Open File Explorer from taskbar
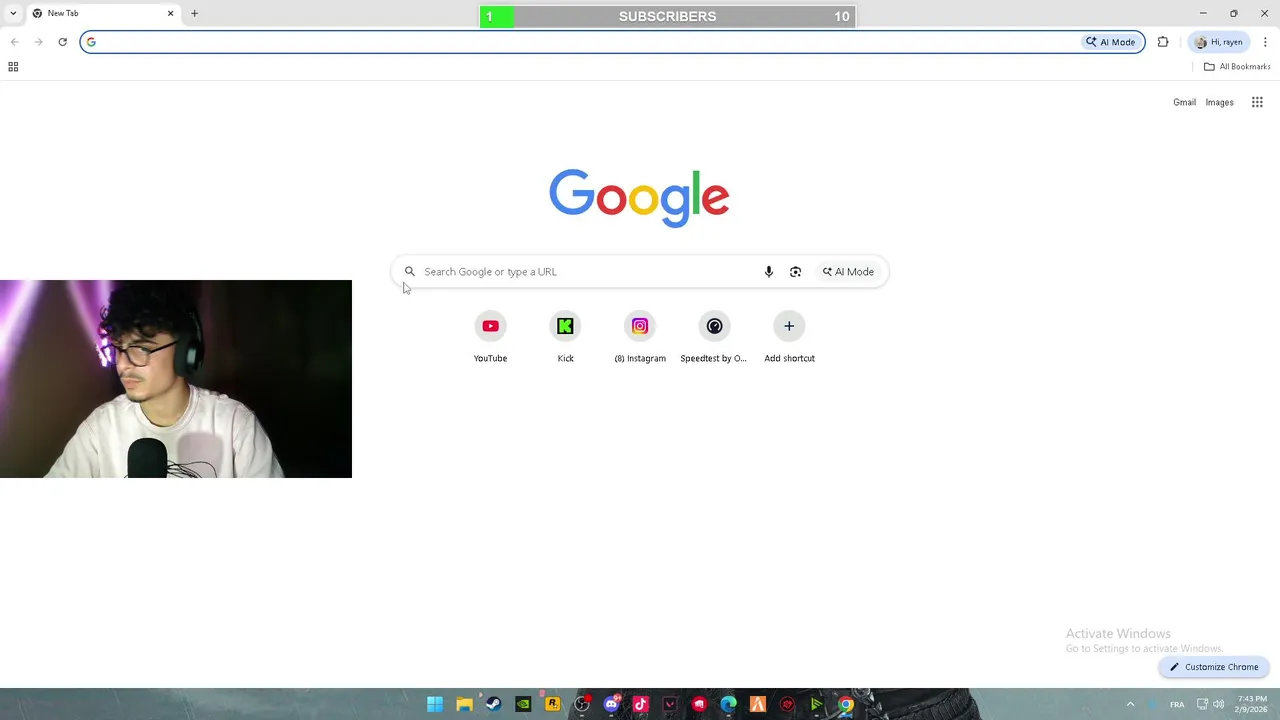Viewport: 1280px width, 720px height. 464,704
